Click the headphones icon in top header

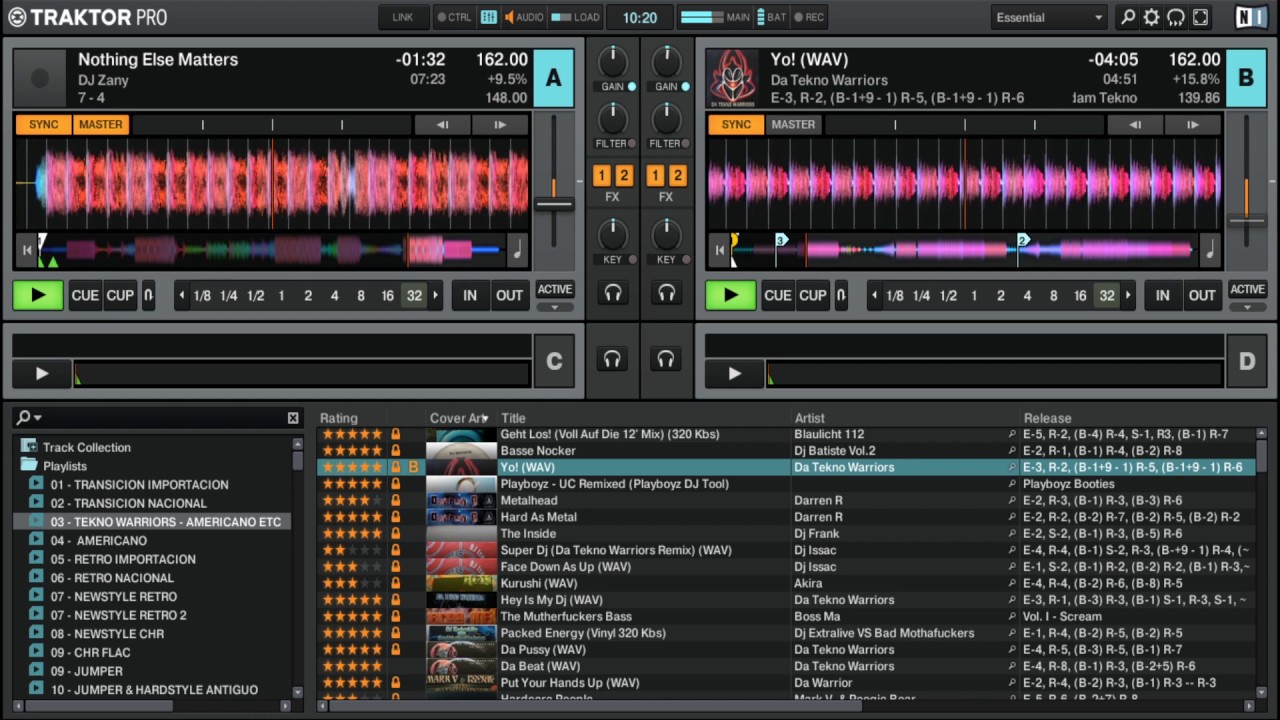click(x=1176, y=17)
